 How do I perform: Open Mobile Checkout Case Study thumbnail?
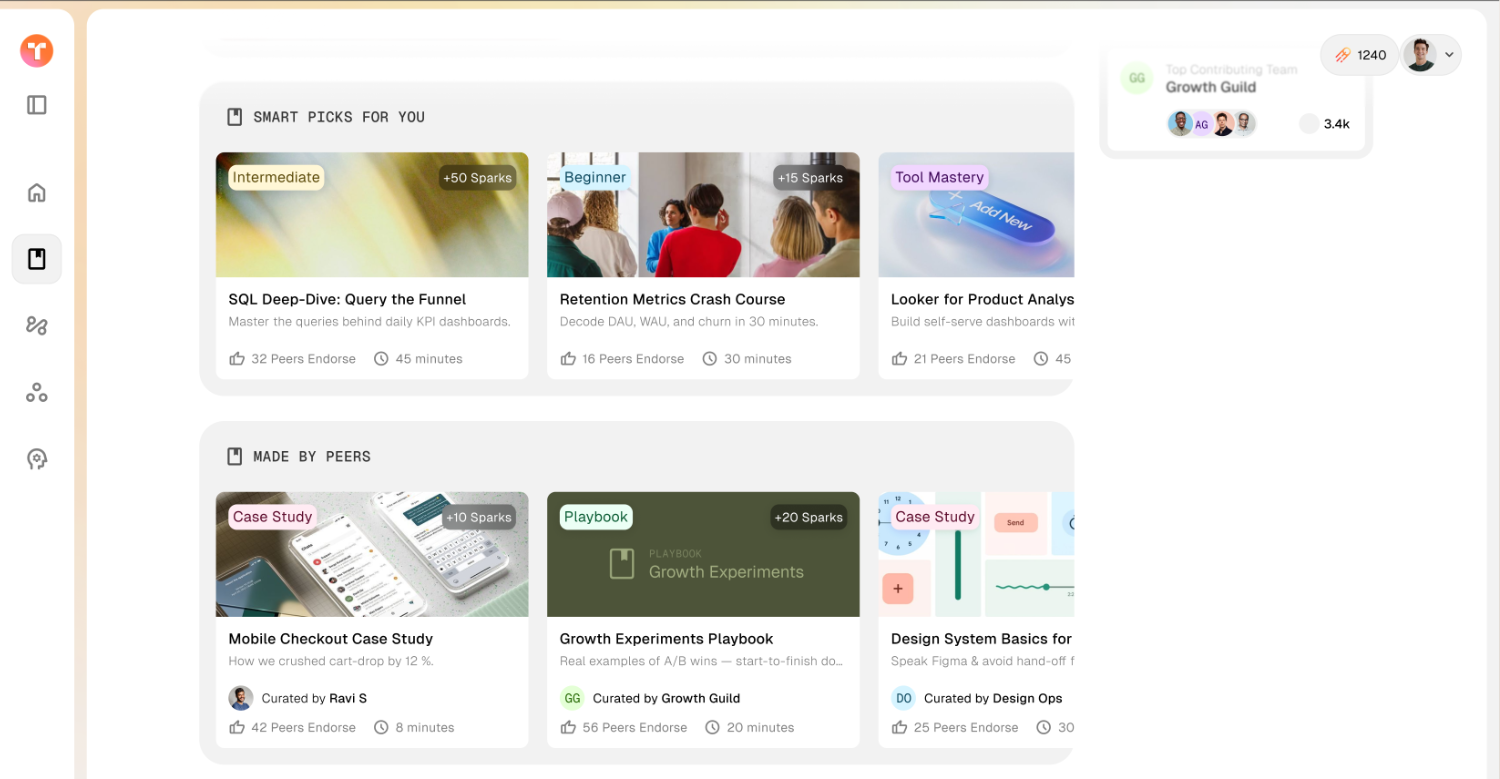coord(372,554)
